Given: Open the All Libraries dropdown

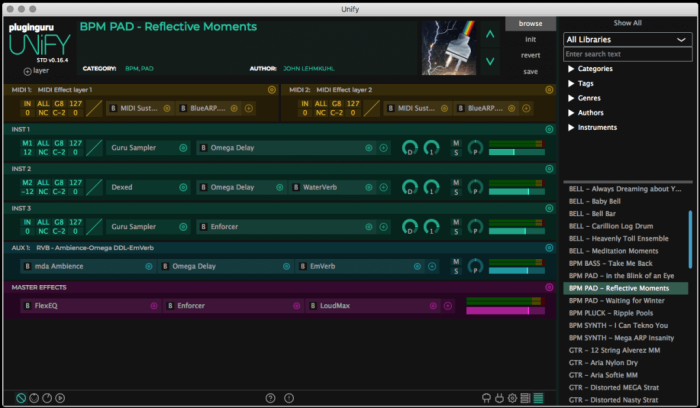Looking at the screenshot, I should tap(627, 39).
